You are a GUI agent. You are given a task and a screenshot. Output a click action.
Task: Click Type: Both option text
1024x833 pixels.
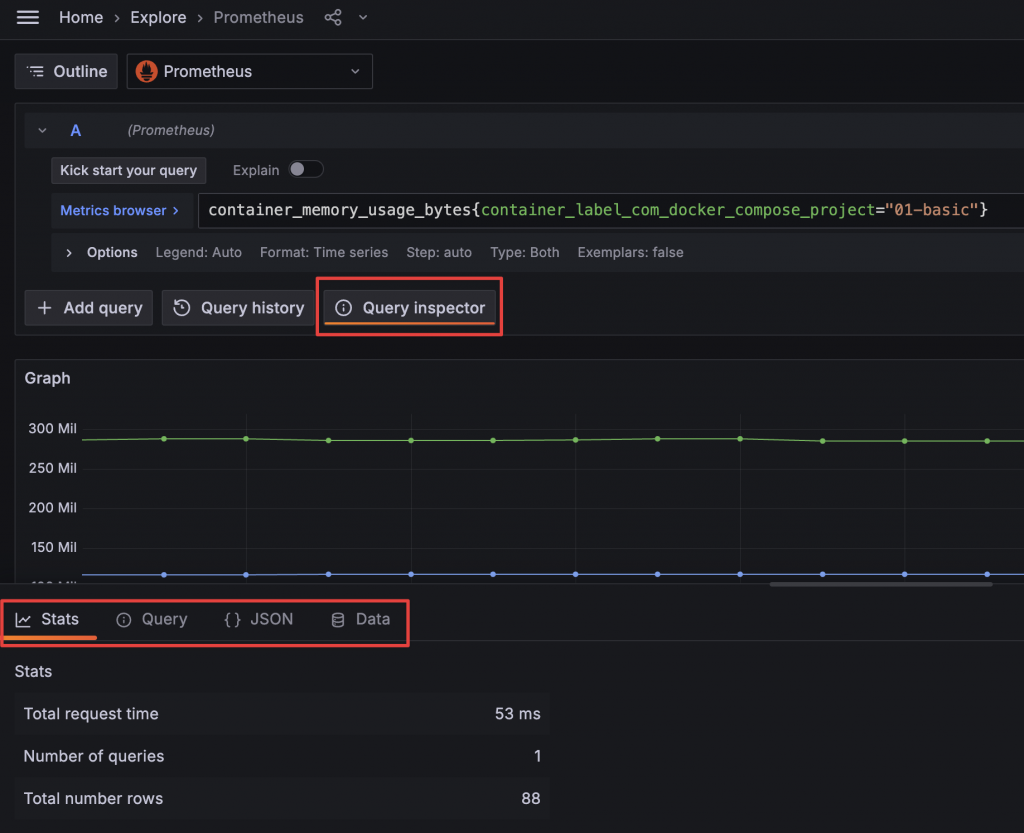[524, 253]
